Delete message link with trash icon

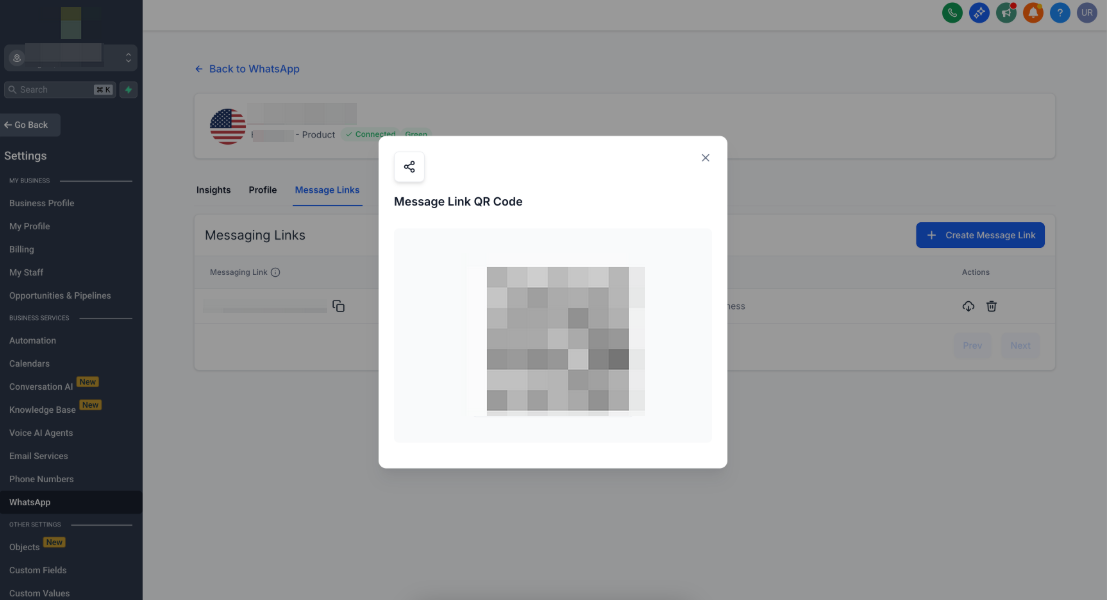[991, 306]
